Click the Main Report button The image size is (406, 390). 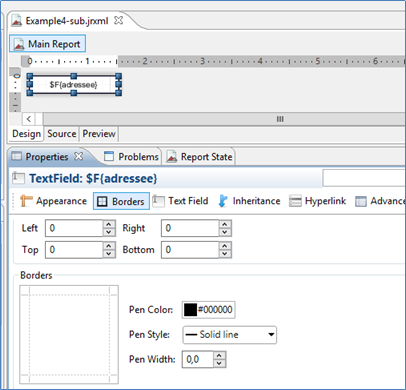[x=47, y=44]
